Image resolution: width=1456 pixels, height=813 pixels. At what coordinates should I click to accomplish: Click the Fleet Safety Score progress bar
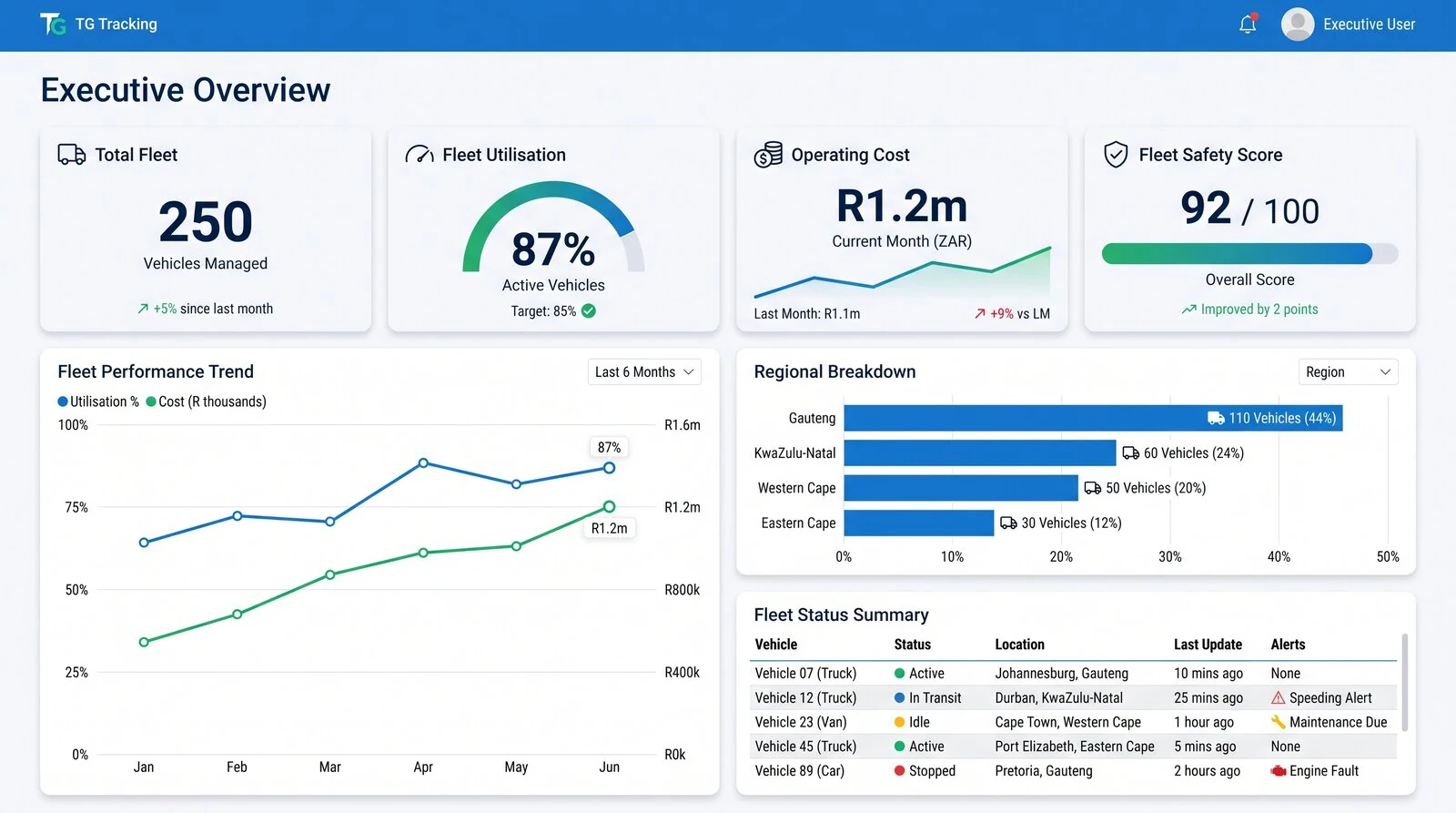point(1249,253)
